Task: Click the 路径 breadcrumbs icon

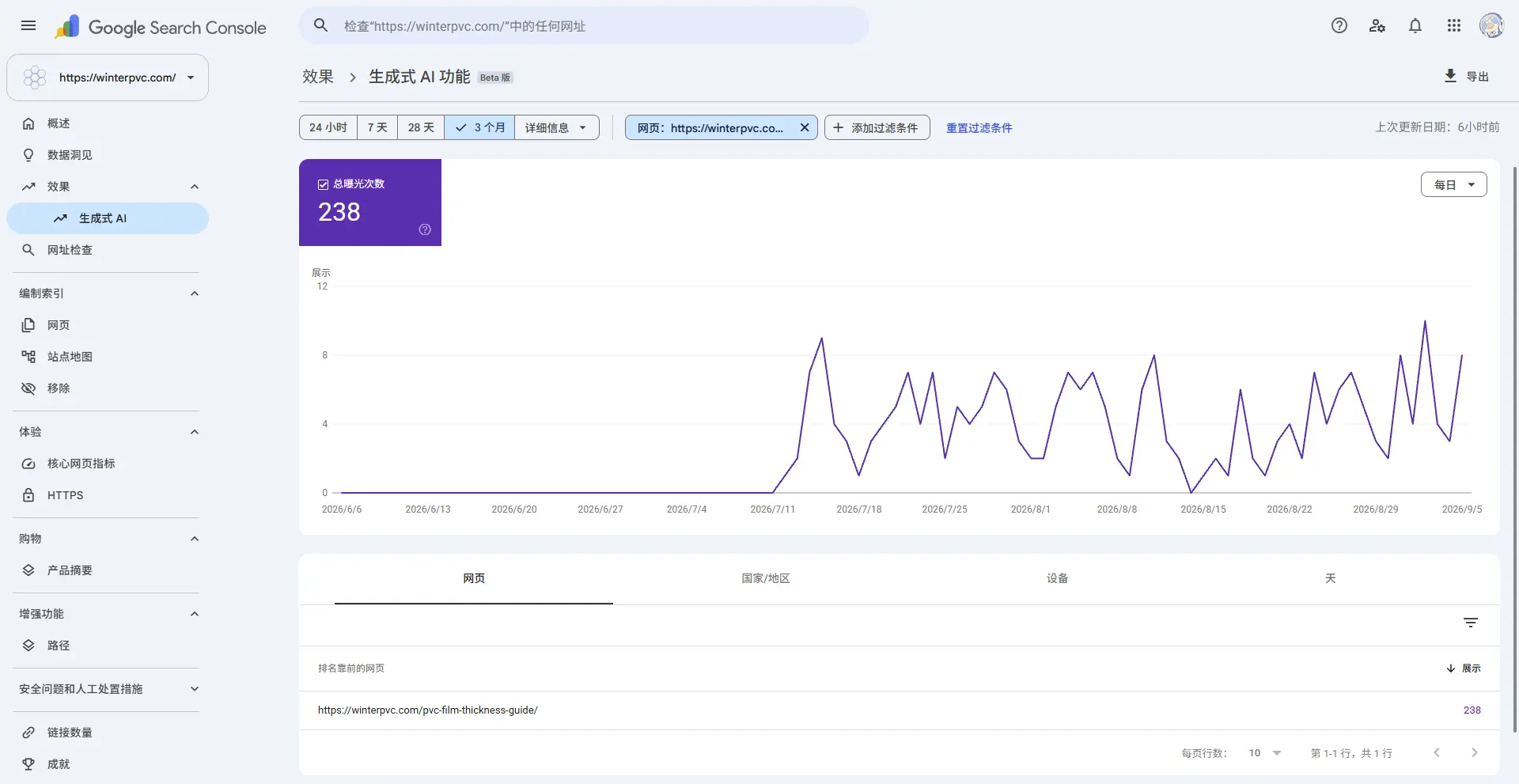Action: coord(28,646)
